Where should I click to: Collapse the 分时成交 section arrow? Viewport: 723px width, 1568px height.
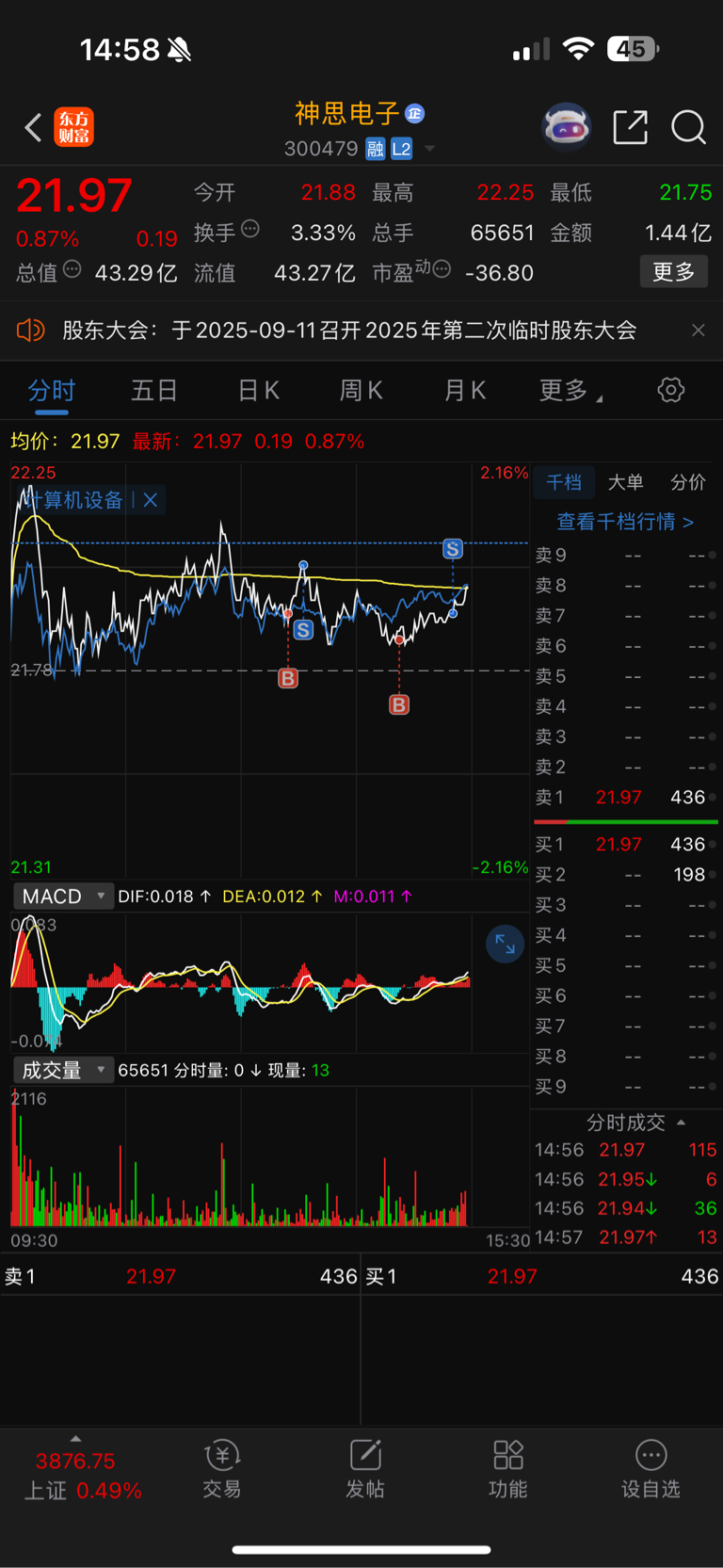[681, 1123]
